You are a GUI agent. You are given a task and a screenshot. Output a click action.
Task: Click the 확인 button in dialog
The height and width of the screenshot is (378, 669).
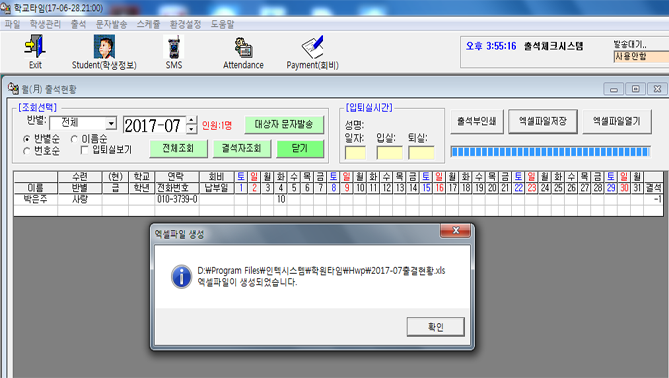click(x=436, y=327)
